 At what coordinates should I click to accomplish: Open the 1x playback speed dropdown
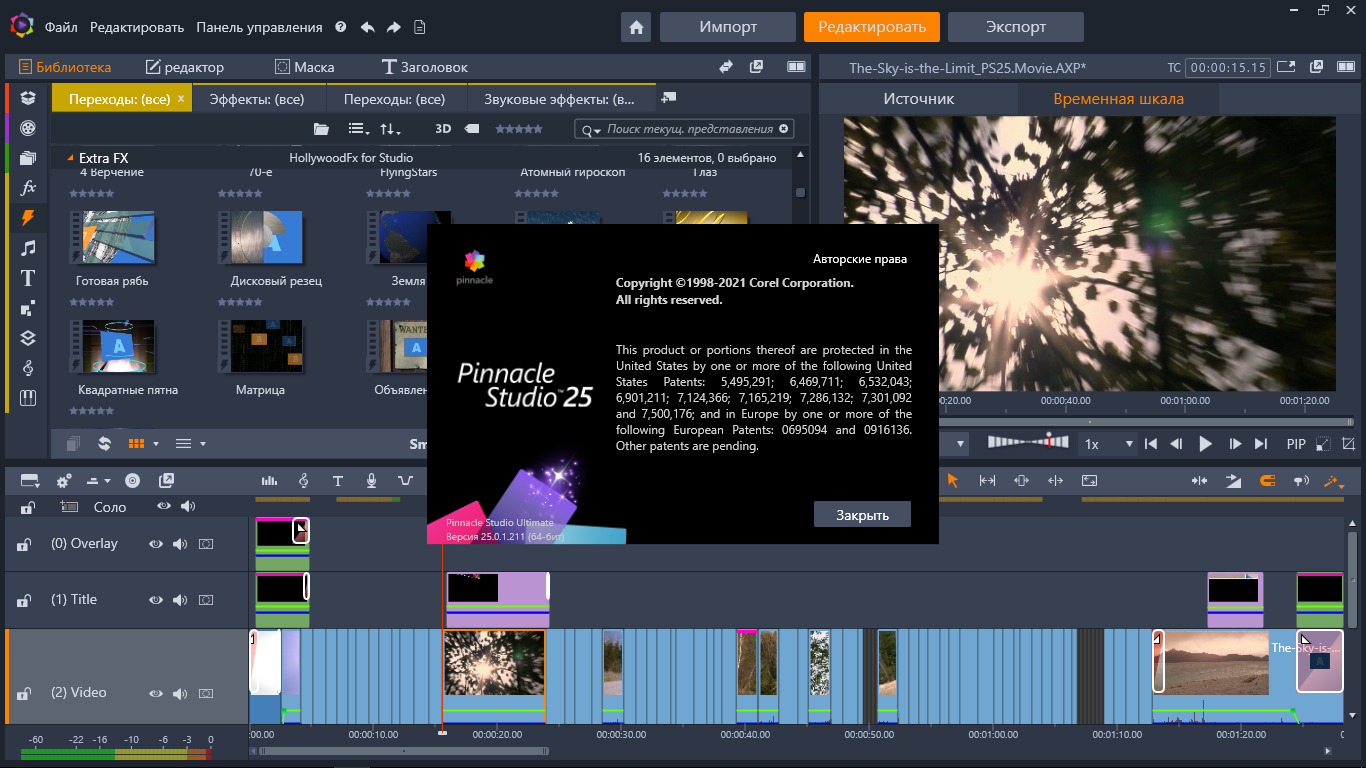coord(1109,444)
